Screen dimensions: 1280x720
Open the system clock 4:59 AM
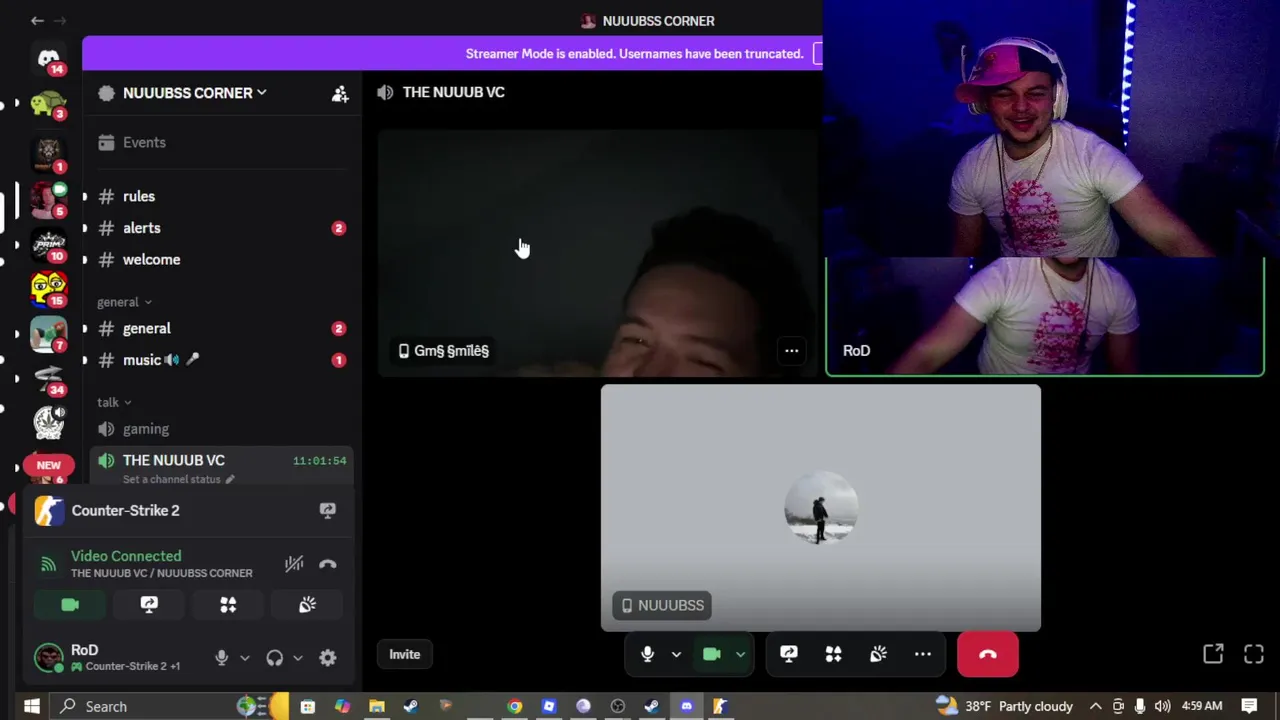pos(1202,706)
